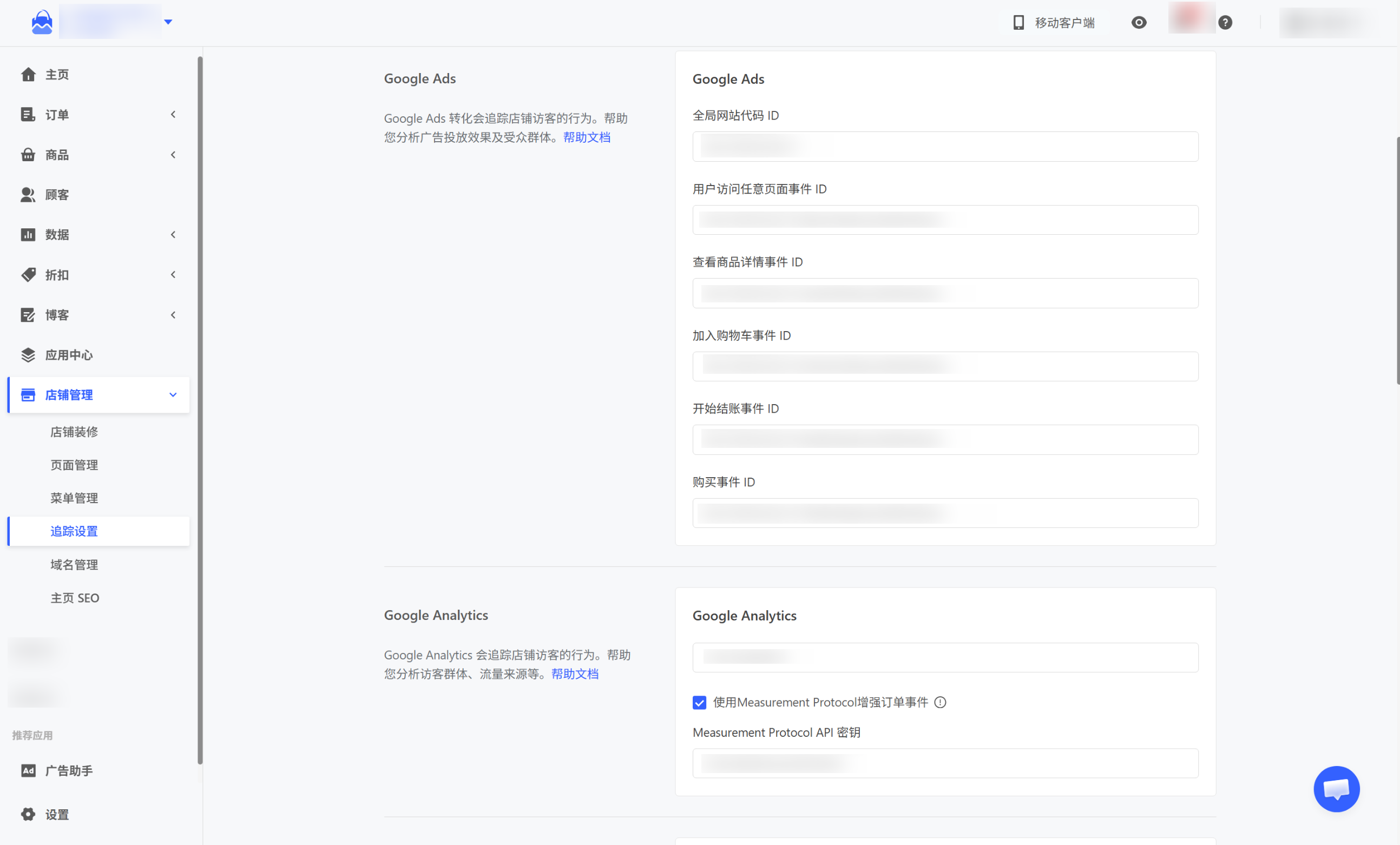Click the mobile client phone icon
This screenshot has height=845, width=1400.
[1018, 23]
